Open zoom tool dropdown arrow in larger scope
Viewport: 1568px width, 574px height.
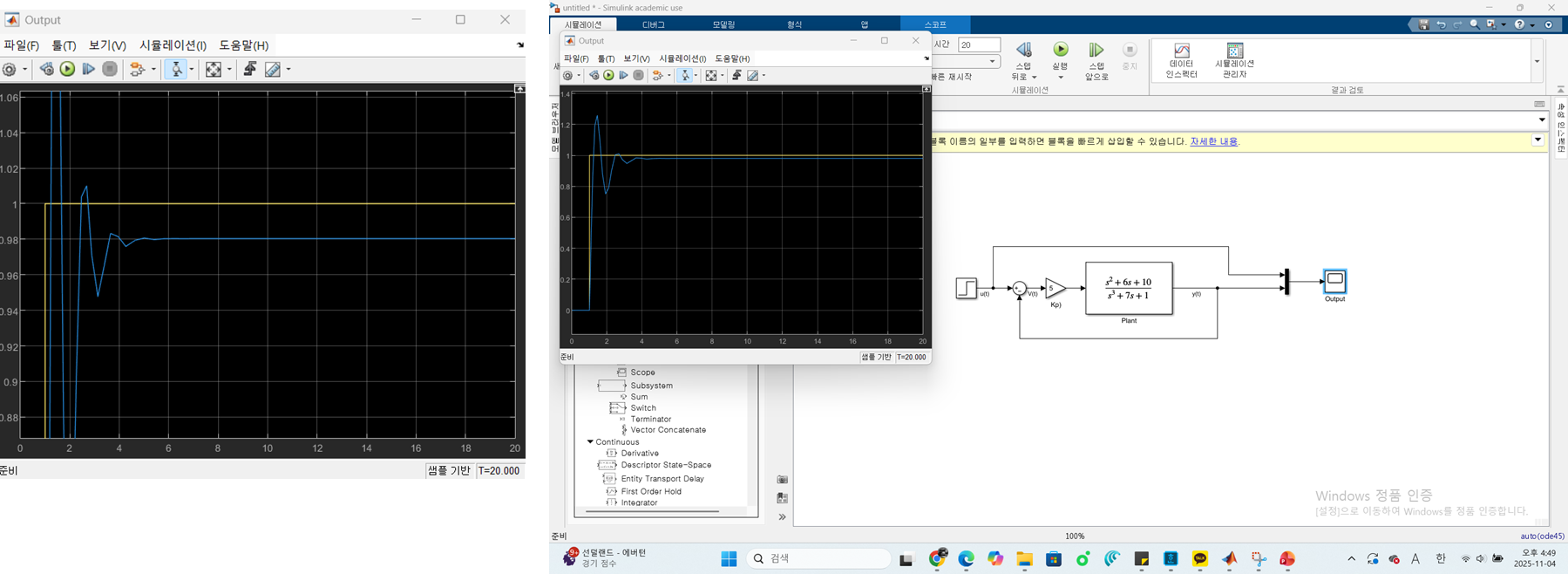tap(193, 70)
